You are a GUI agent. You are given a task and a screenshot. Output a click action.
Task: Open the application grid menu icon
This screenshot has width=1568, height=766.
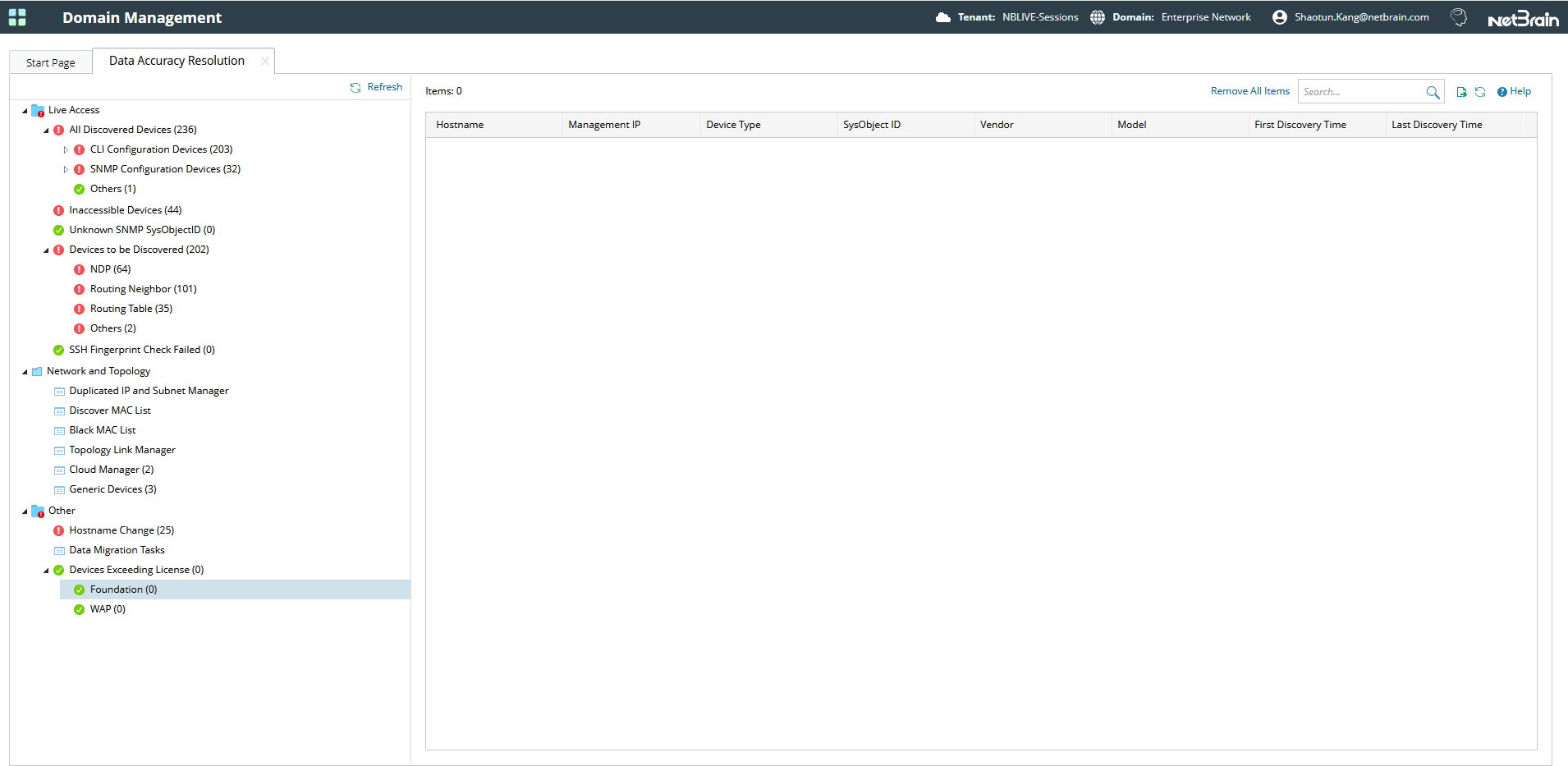point(17,17)
